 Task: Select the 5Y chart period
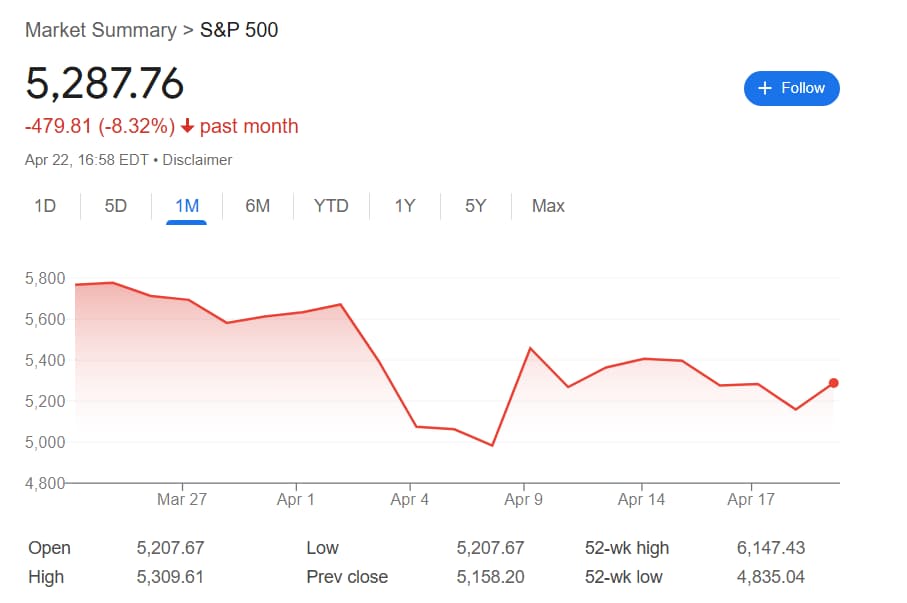click(x=474, y=206)
